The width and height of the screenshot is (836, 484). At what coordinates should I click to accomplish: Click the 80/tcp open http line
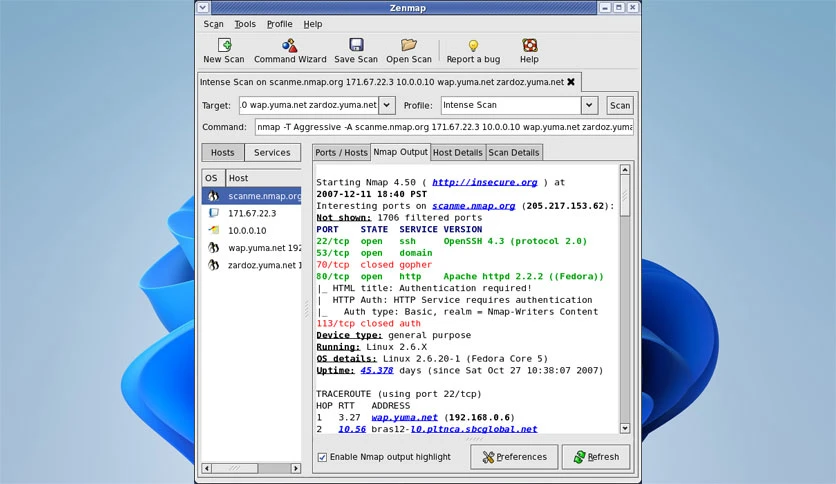coord(460,276)
